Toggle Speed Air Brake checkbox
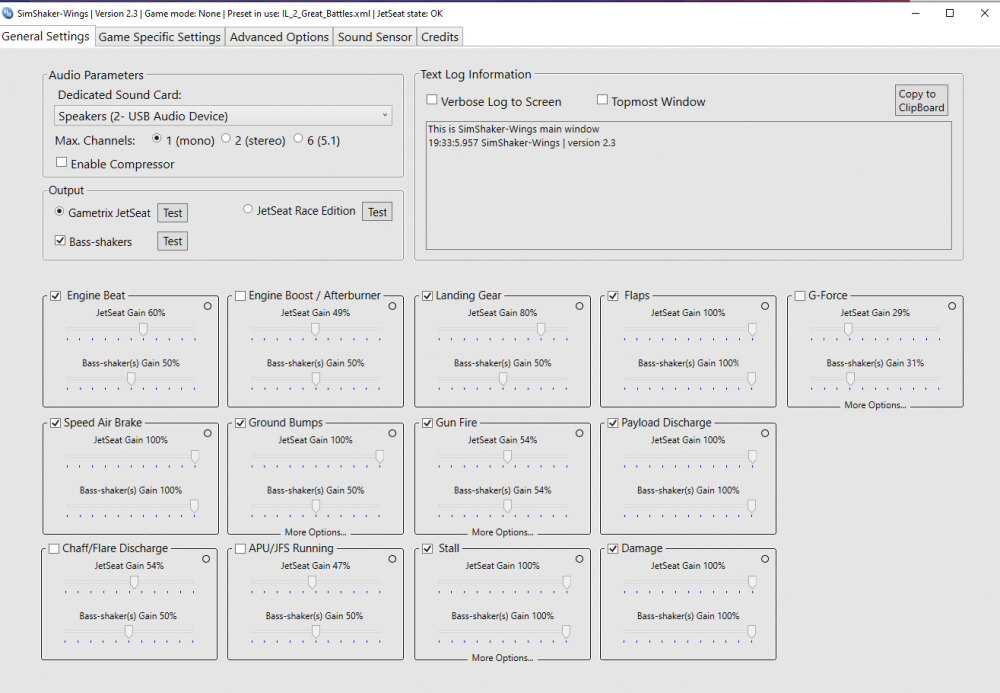1000x693 pixels. [x=56, y=423]
